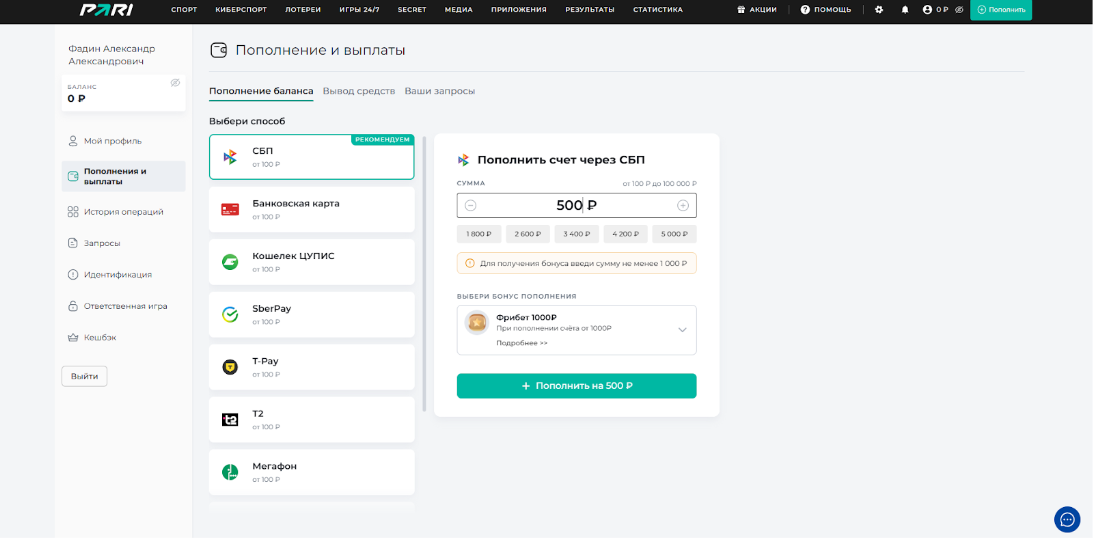Click the PARI logo
This screenshot has height=550, width=1096.
(100, 10)
